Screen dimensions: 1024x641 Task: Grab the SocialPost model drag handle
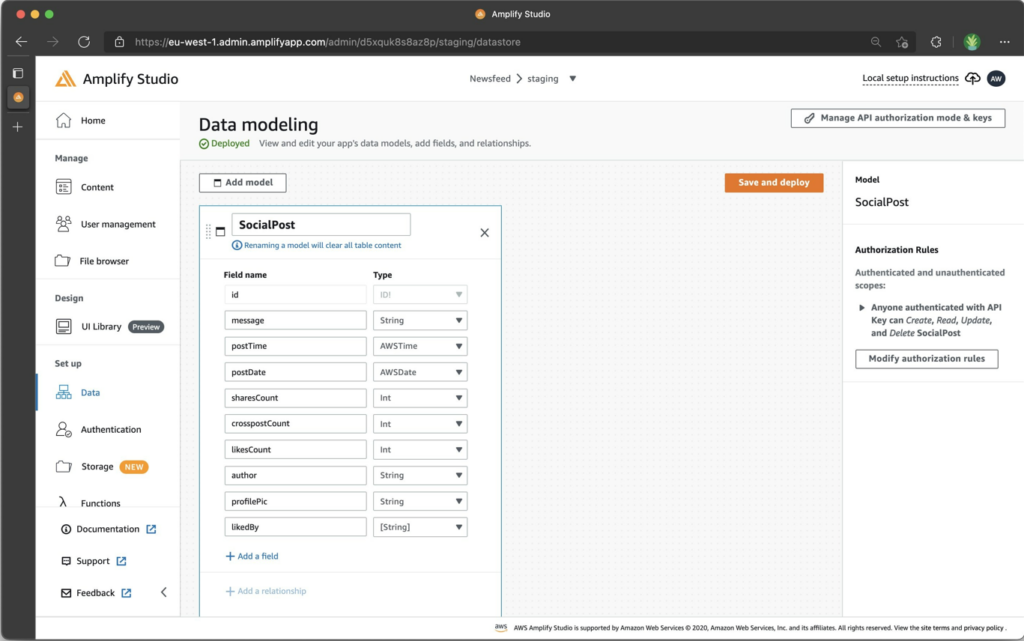208,231
